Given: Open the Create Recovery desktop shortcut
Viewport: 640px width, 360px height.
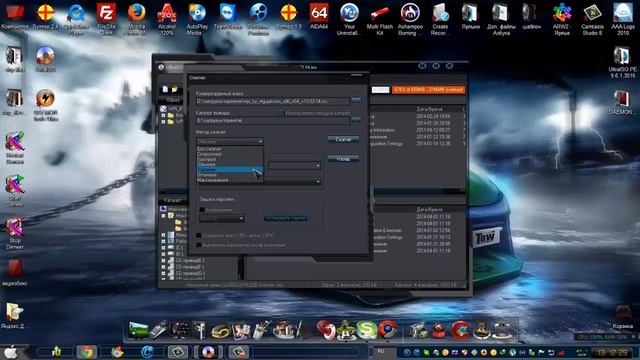Looking at the screenshot, I should click(x=440, y=18).
